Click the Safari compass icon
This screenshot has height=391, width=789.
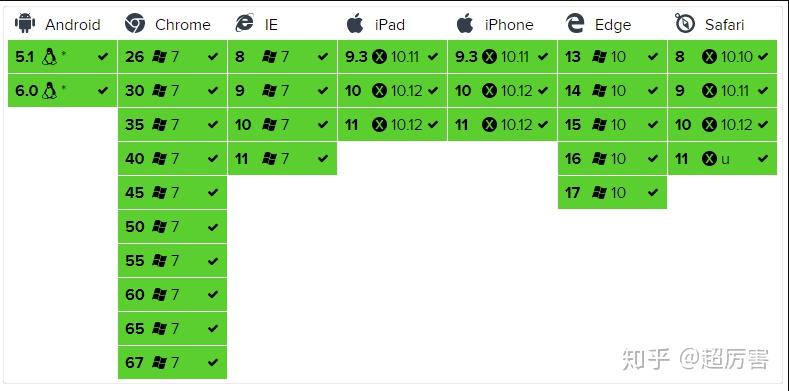point(685,23)
